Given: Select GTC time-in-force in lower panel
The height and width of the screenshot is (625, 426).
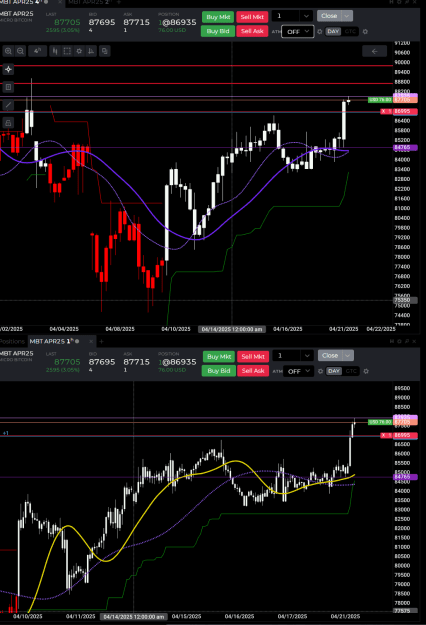Looking at the screenshot, I should [x=351, y=371].
